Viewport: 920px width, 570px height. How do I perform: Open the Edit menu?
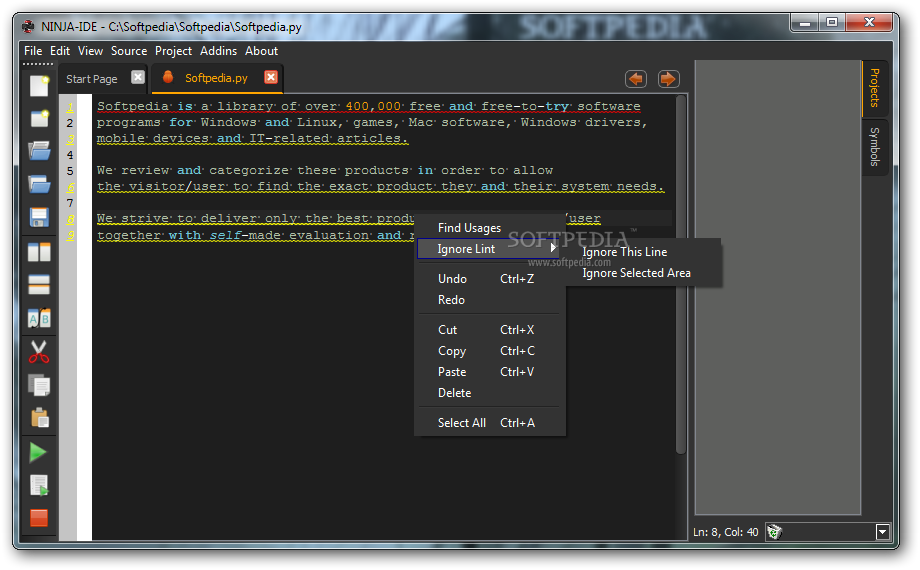coord(60,51)
